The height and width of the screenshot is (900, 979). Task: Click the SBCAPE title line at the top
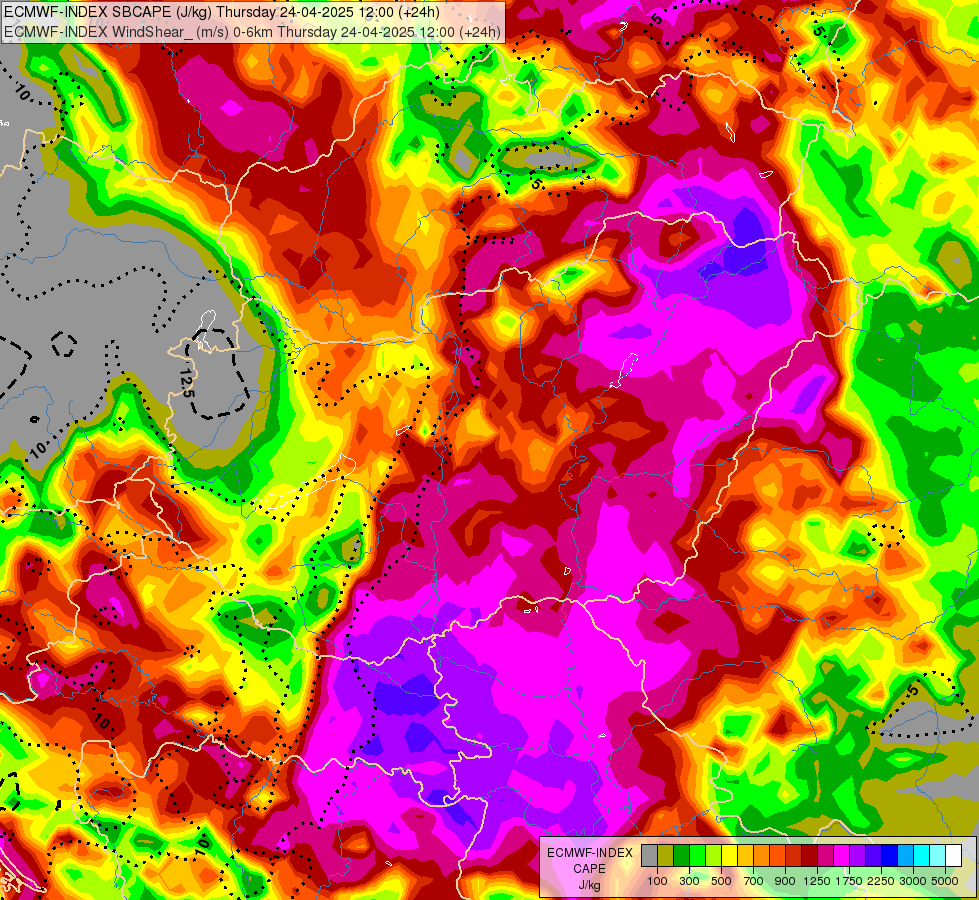coord(222,12)
